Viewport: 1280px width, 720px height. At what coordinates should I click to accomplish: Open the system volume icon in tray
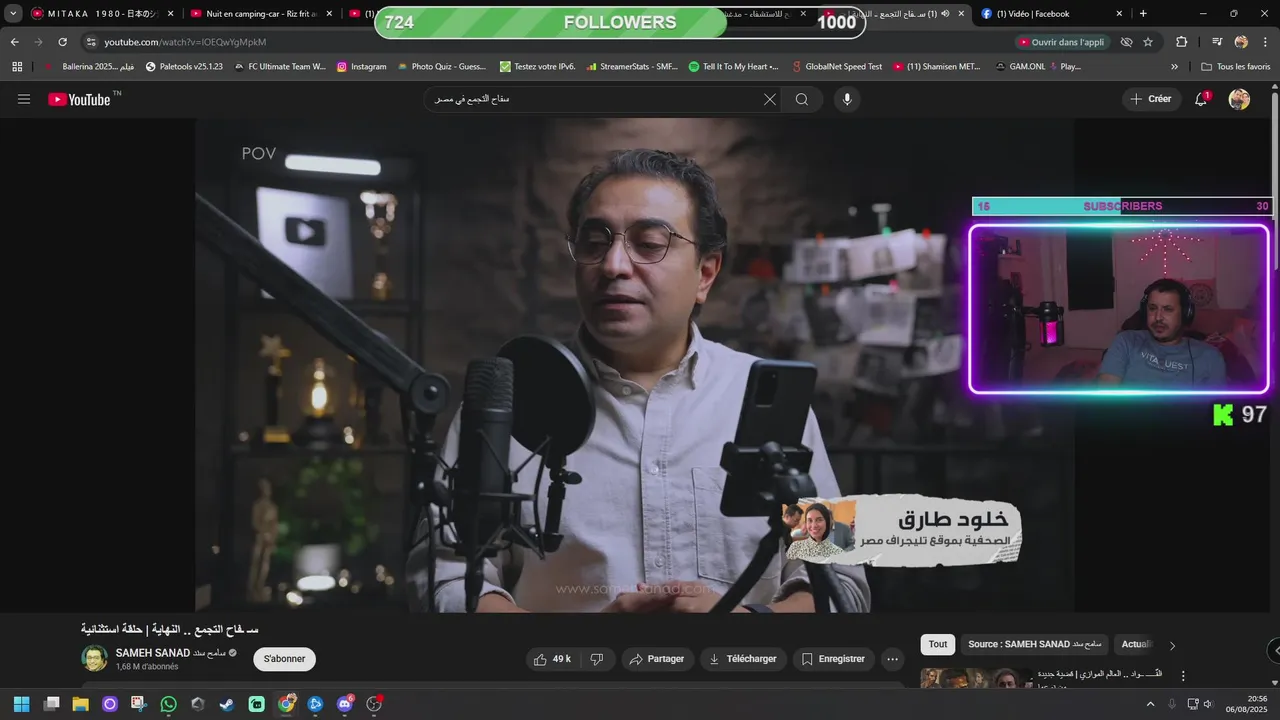(x=1208, y=704)
